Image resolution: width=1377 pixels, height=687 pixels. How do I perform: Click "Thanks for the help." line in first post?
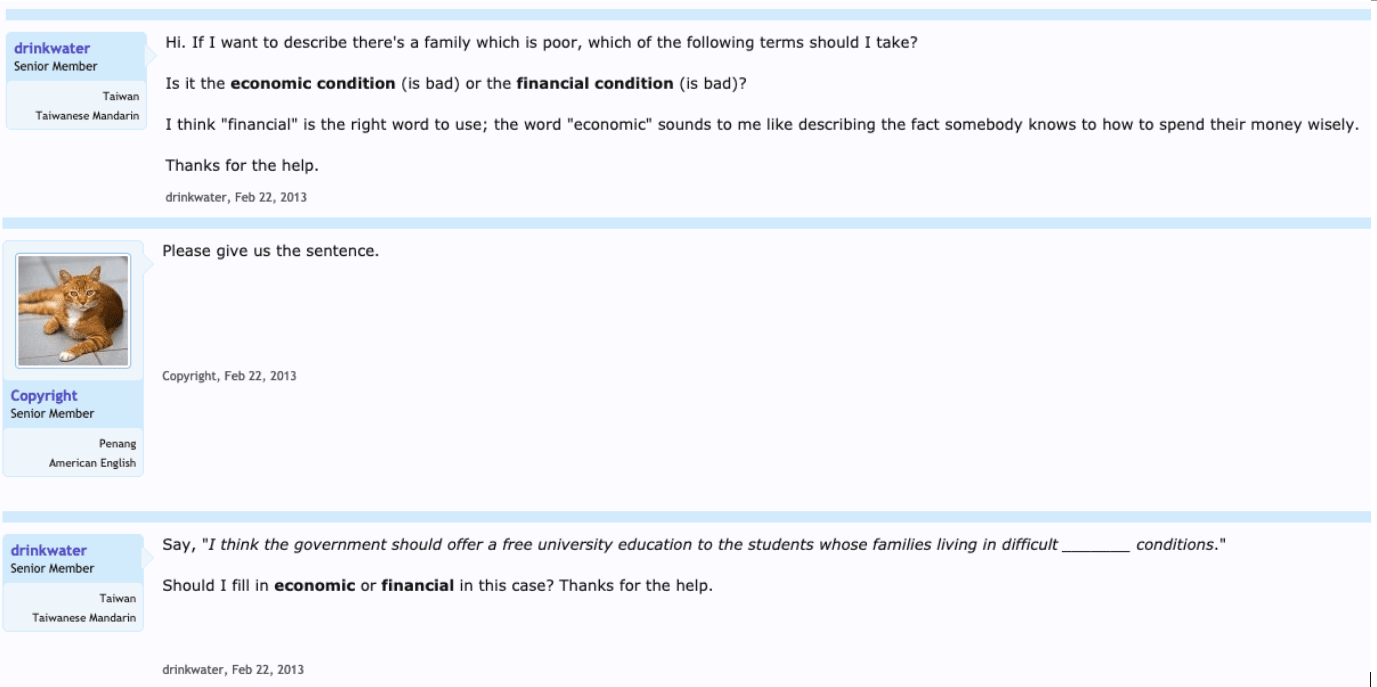242,166
